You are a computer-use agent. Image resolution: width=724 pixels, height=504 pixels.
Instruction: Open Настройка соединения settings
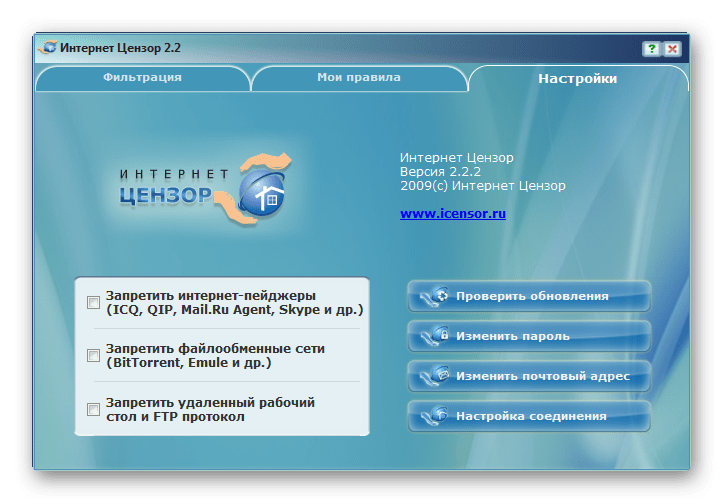[x=529, y=416]
